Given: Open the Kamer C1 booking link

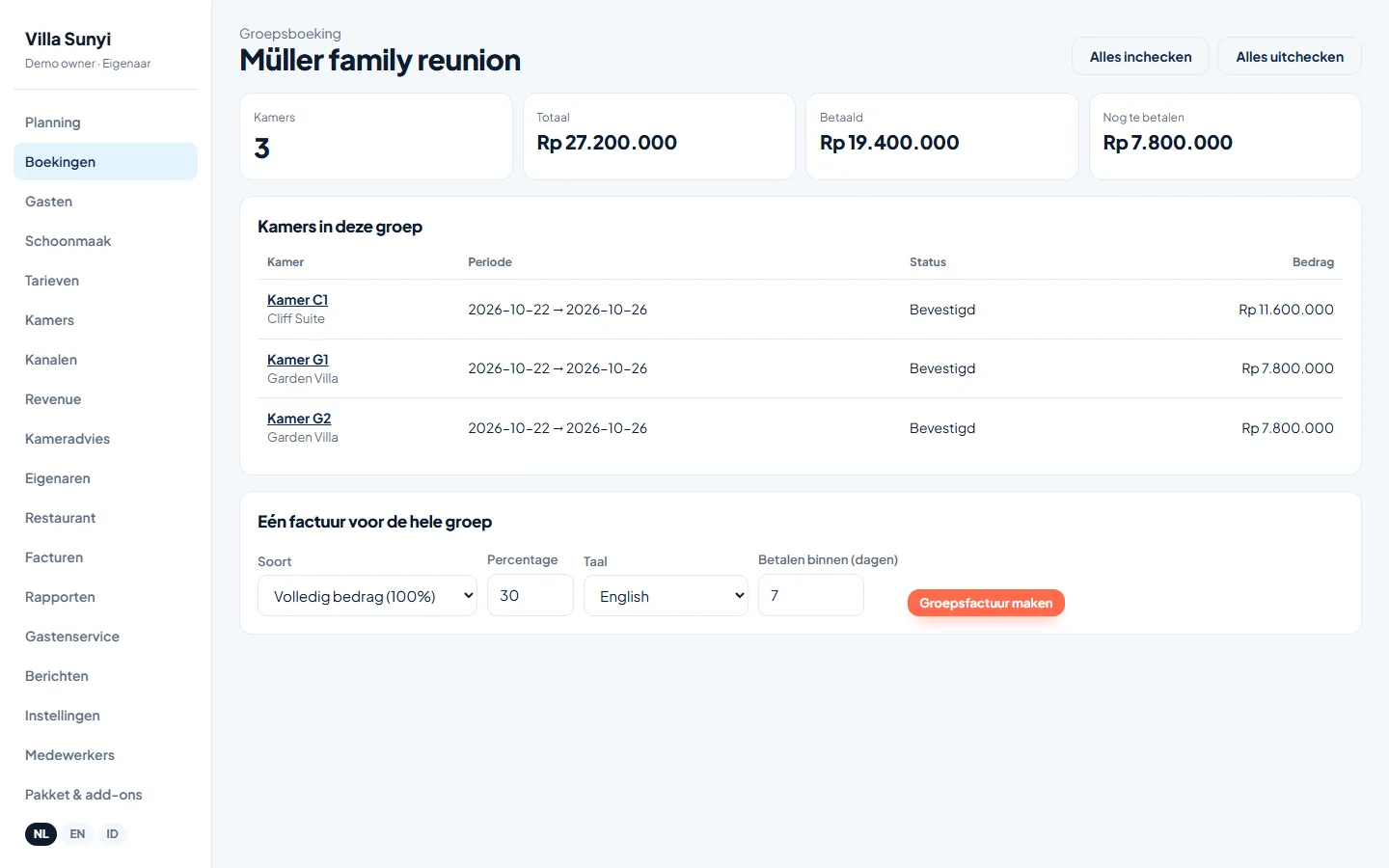Looking at the screenshot, I should coord(297,300).
